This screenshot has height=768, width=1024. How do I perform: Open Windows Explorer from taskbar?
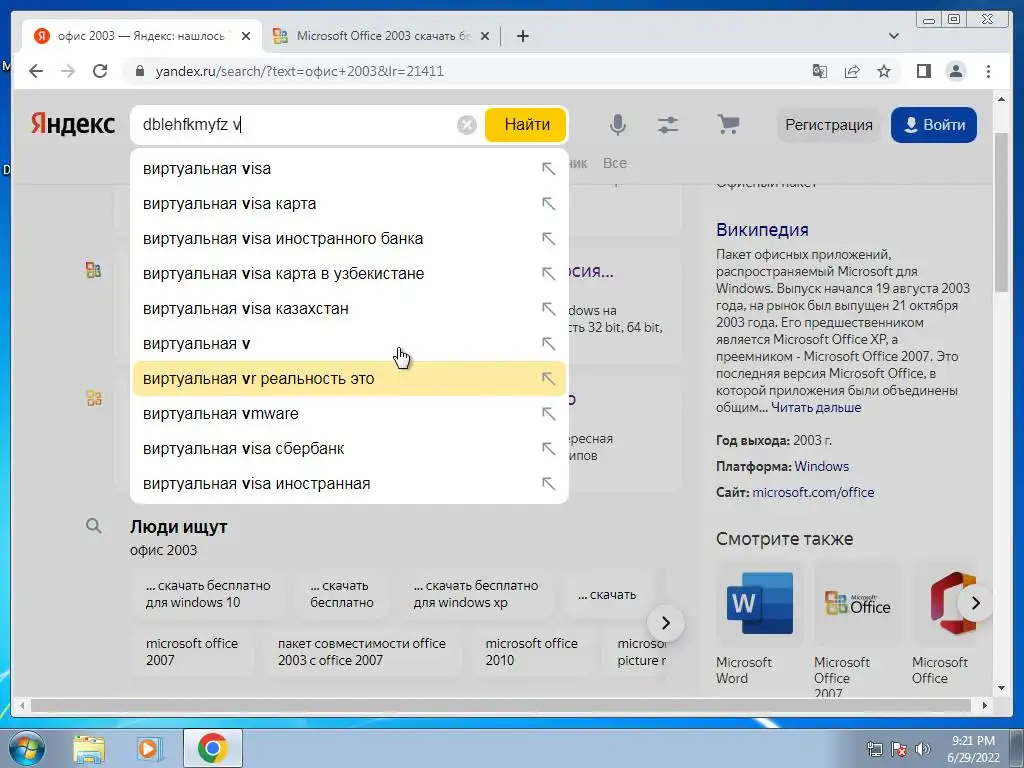(x=89, y=748)
